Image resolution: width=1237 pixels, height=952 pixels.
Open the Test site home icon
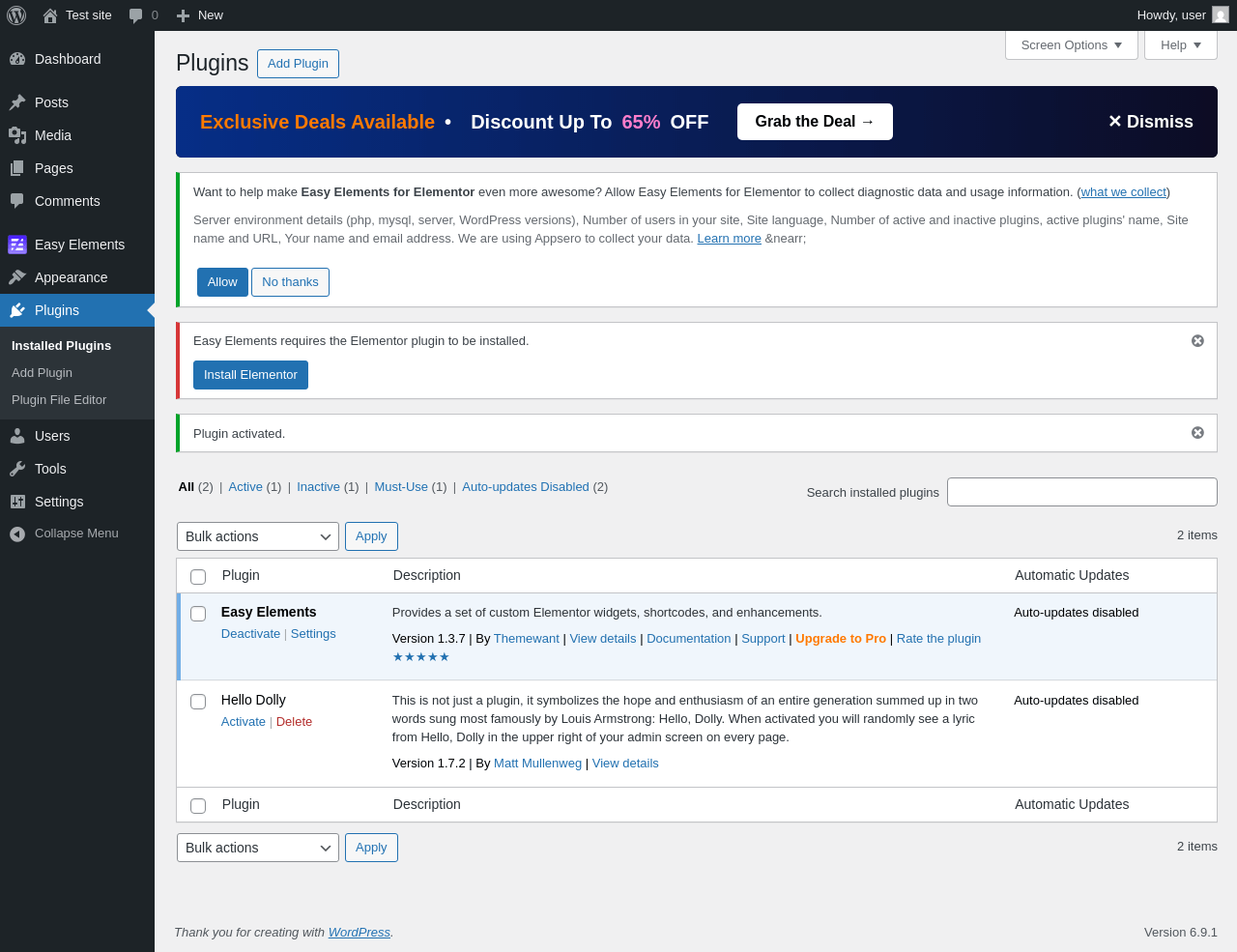pos(50,15)
